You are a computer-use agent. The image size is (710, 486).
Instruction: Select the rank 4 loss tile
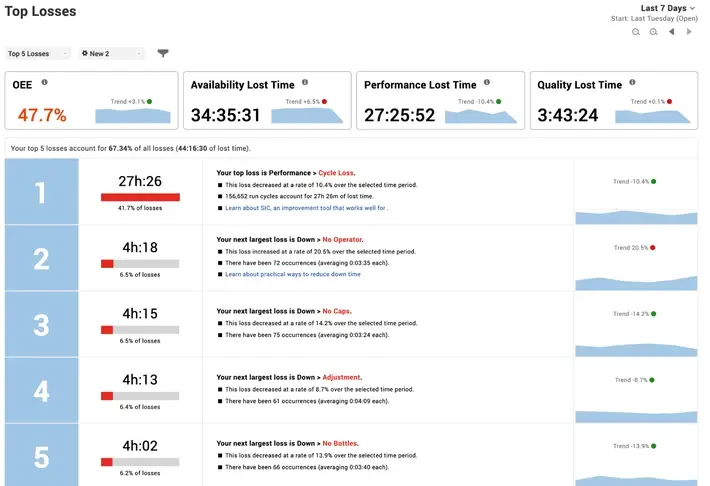pos(42,390)
